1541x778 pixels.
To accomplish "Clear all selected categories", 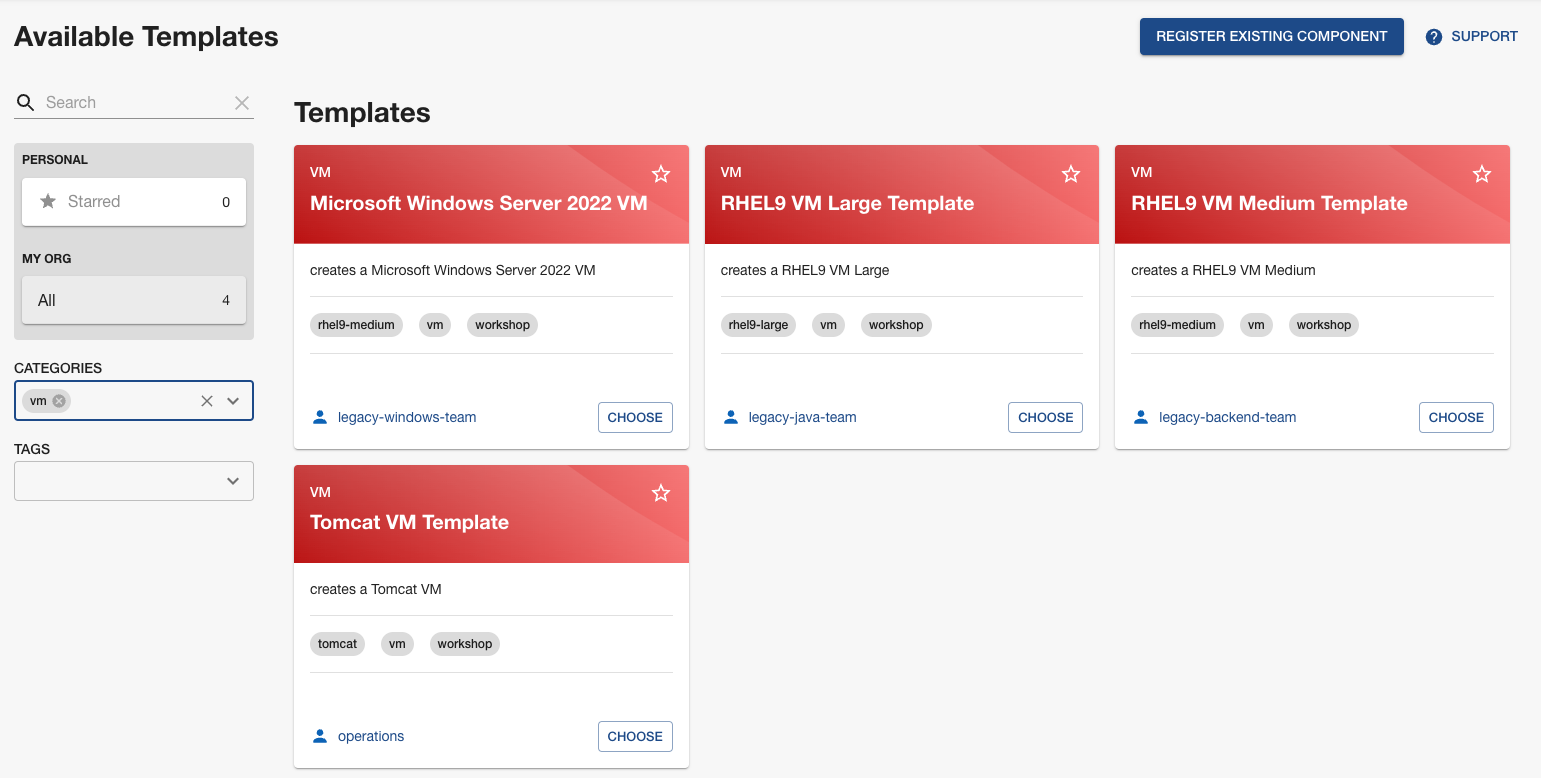I will coord(207,401).
